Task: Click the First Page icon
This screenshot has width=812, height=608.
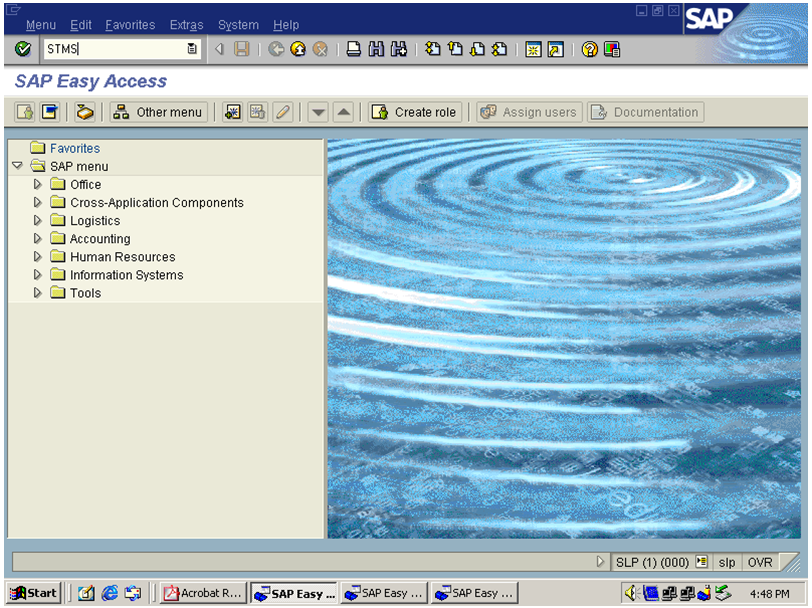Action: (432, 49)
